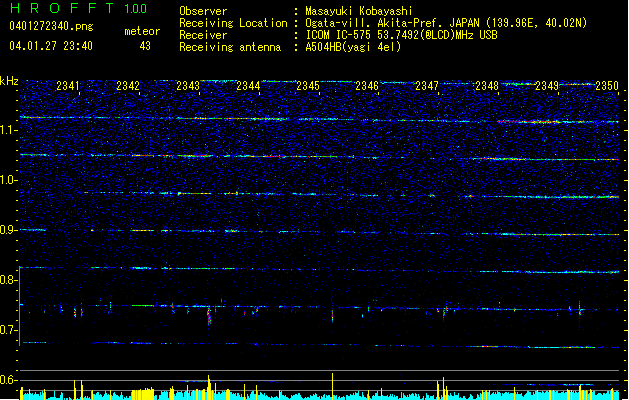Click the 0.6 frequency axis label
The width and height of the screenshot is (629, 400).
click(8, 380)
